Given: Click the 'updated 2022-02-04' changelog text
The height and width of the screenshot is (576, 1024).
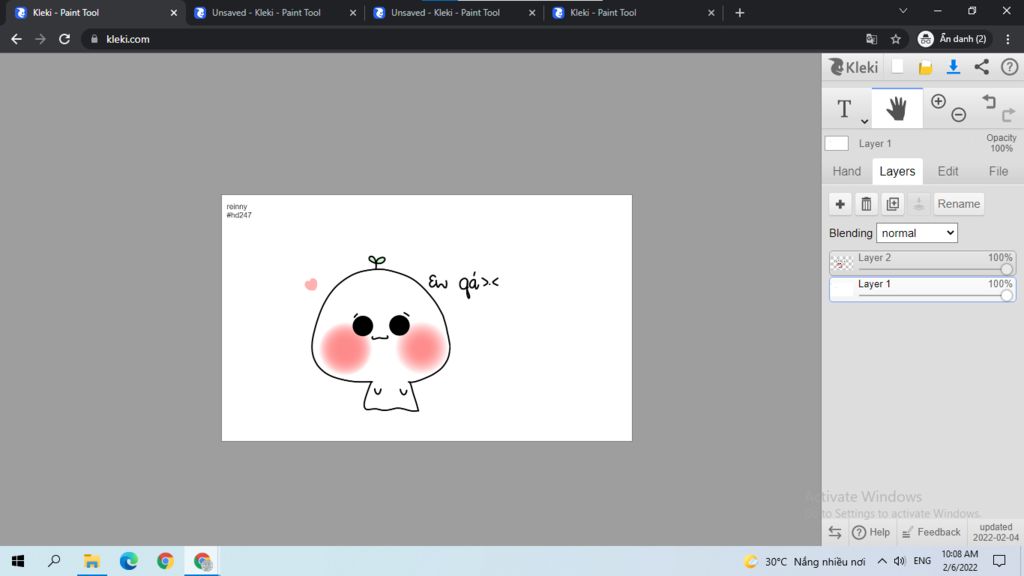Looking at the screenshot, I should pos(995,532).
